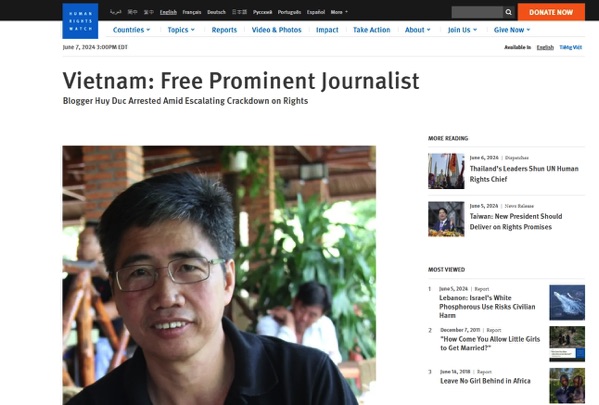This screenshot has width=599, height=405.
Task: Click the Human Rights Watch logo
Action: [80, 21]
